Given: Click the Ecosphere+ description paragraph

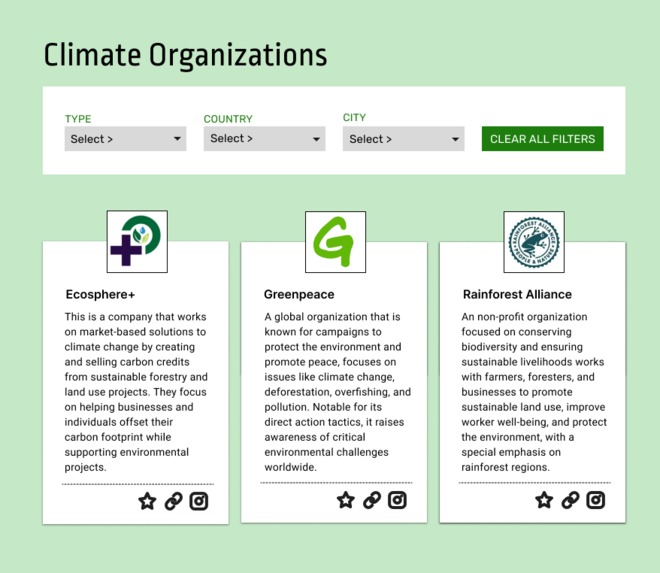Looking at the screenshot, I should (136, 392).
